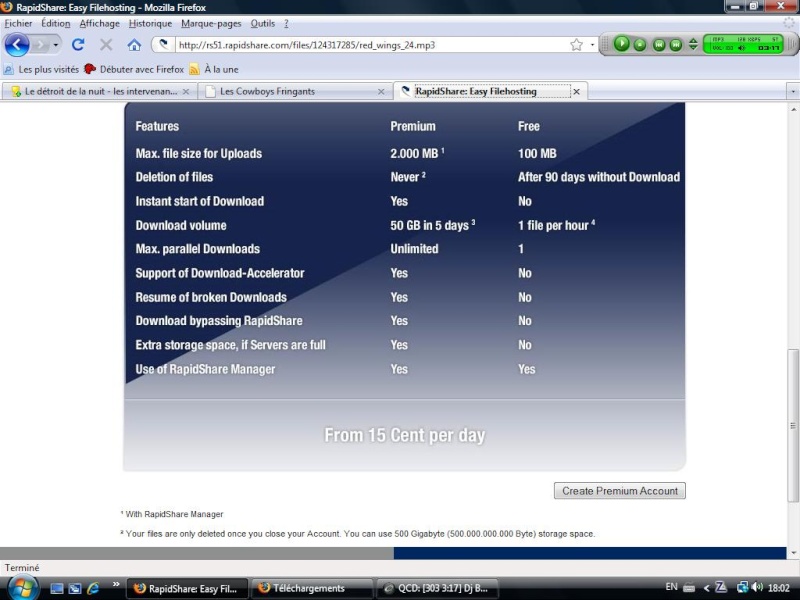This screenshot has width=800, height=600.
Task: Click the Unlimited parallel downloads value
Action: pyautogui.click(x=414, y=249)
